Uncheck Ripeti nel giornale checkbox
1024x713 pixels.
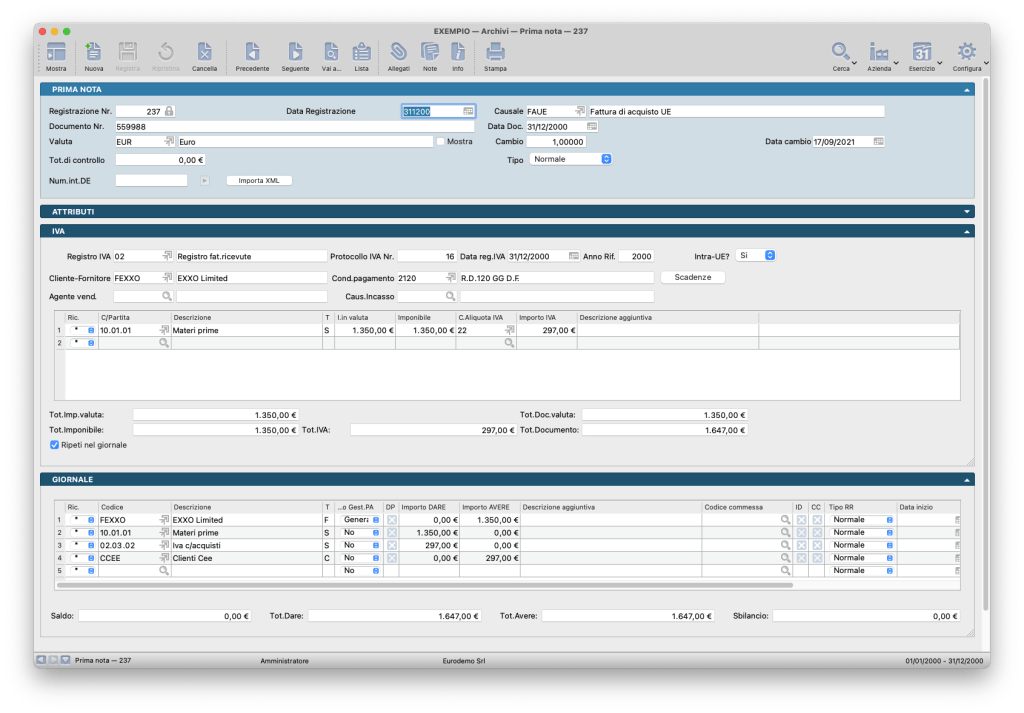tap(54, 444)
